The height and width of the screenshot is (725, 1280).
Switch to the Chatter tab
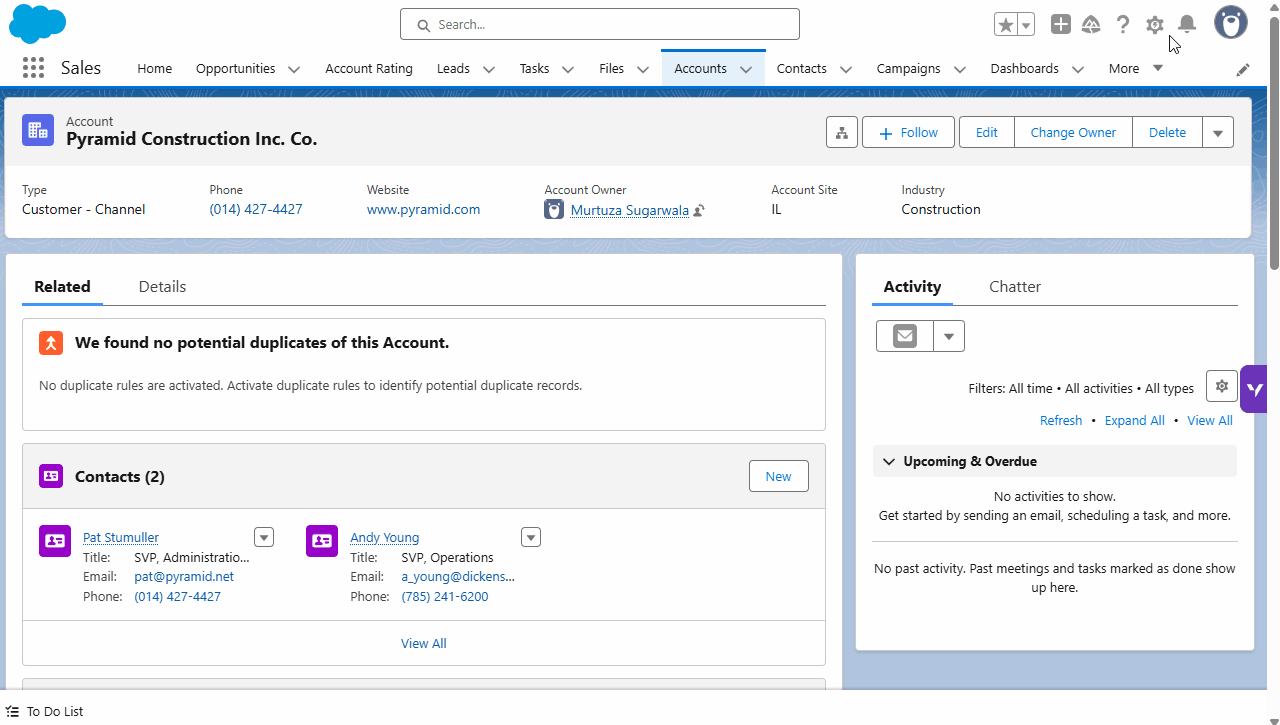pyautogui.click(x=1015, y=287)
